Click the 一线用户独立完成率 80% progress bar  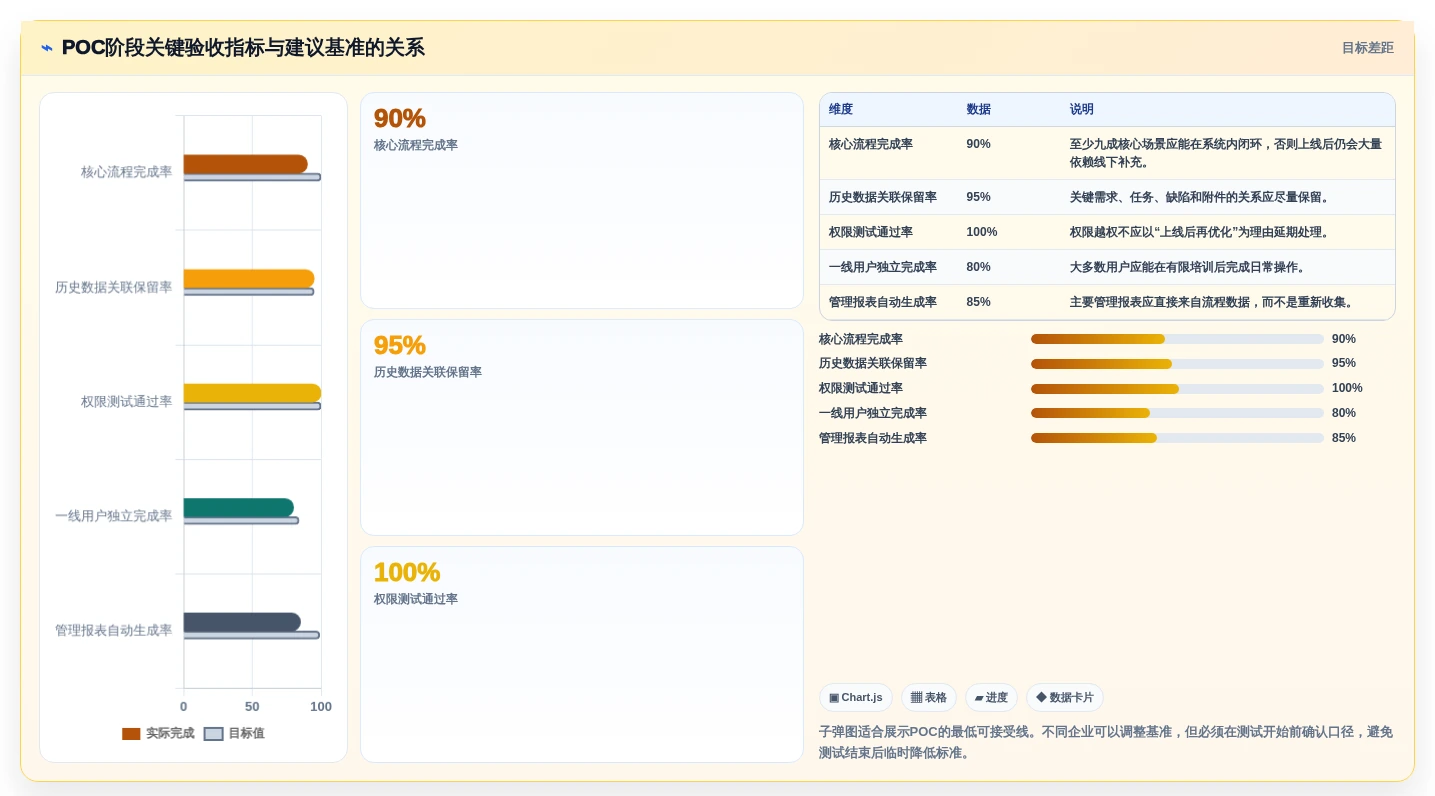tap(1177, 413)
